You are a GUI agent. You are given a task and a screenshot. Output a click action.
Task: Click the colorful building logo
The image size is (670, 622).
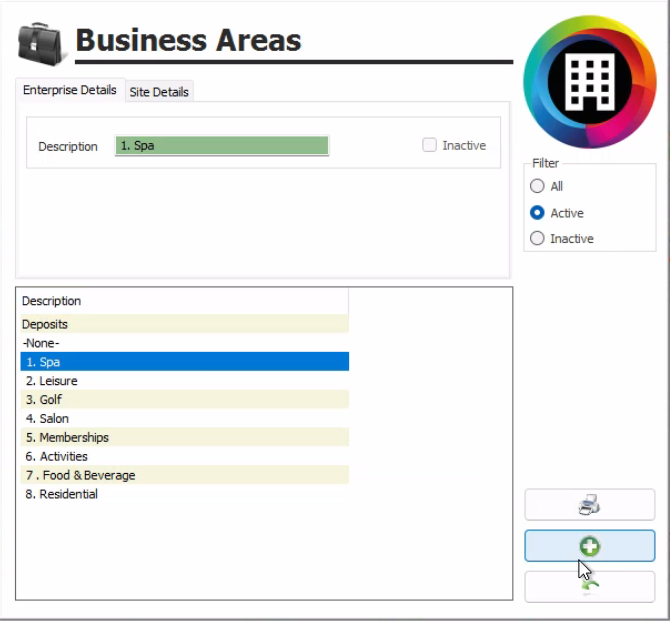coord(589,82)
